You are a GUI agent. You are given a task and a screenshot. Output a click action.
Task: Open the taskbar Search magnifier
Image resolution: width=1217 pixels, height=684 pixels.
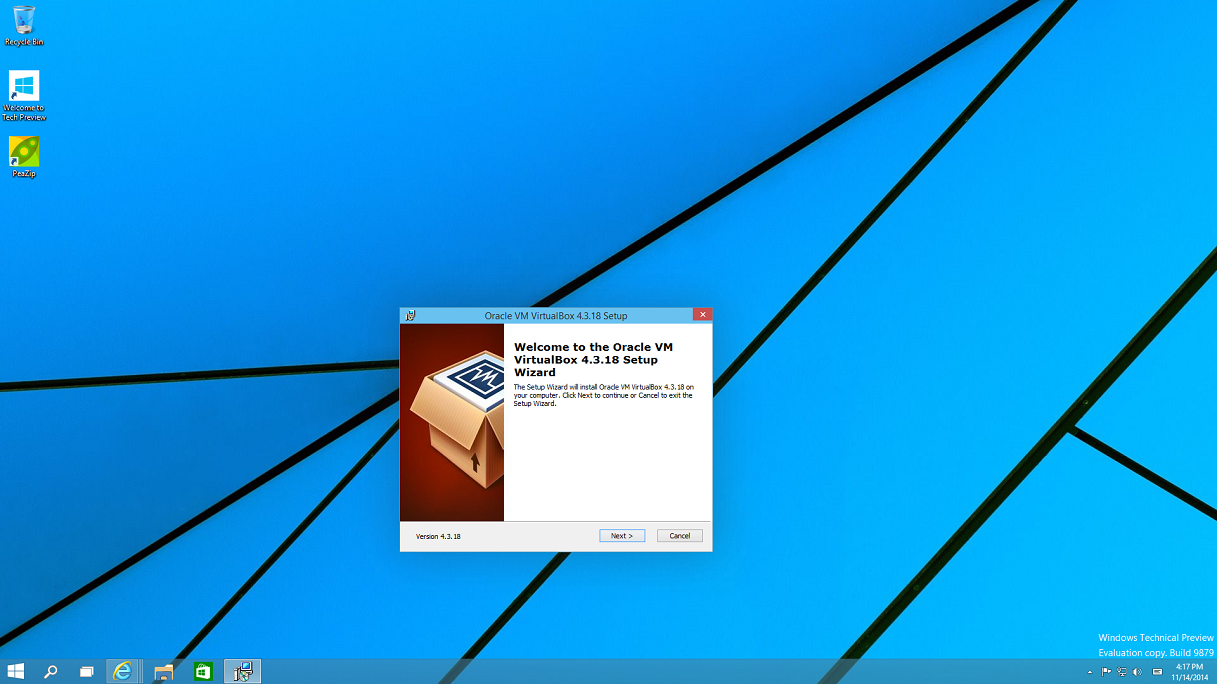click(51, 672)
